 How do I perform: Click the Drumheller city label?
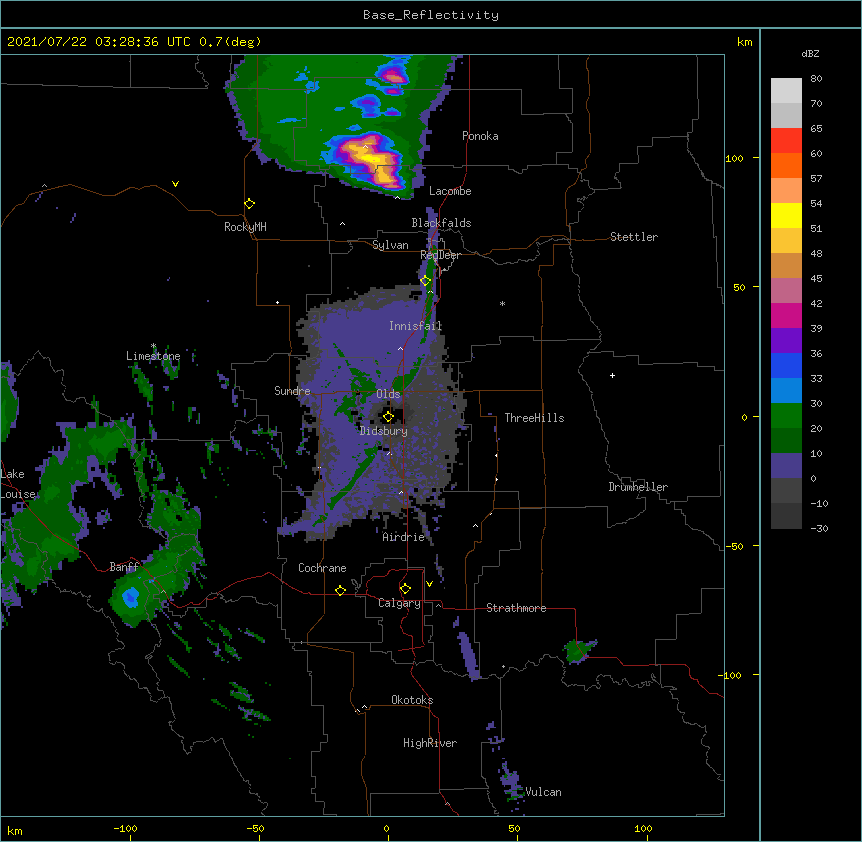click(638, 487)
